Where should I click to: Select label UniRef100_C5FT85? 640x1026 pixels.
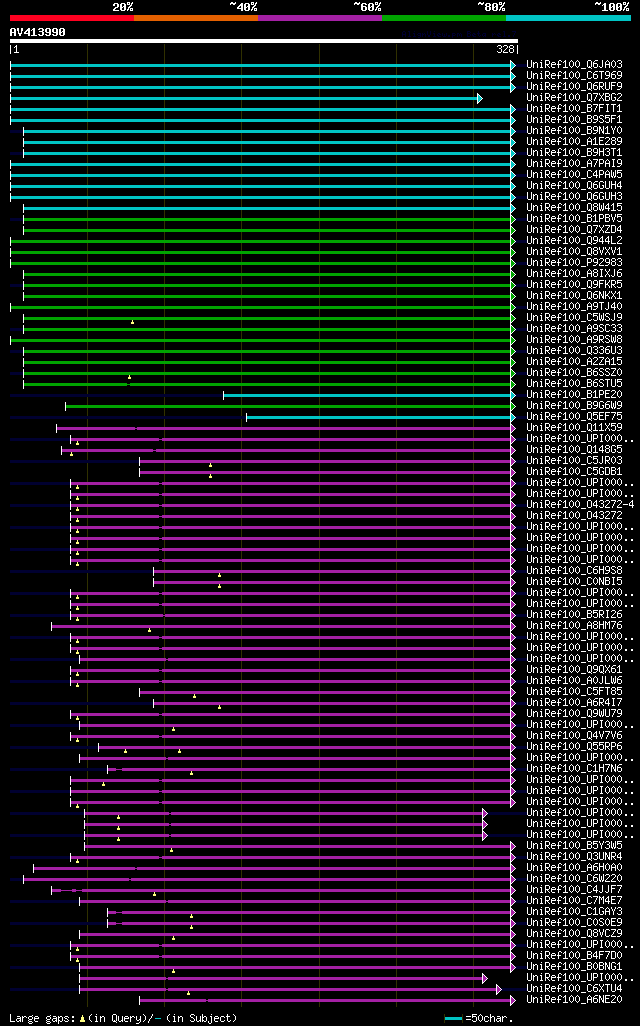click(x=574, y=692)
